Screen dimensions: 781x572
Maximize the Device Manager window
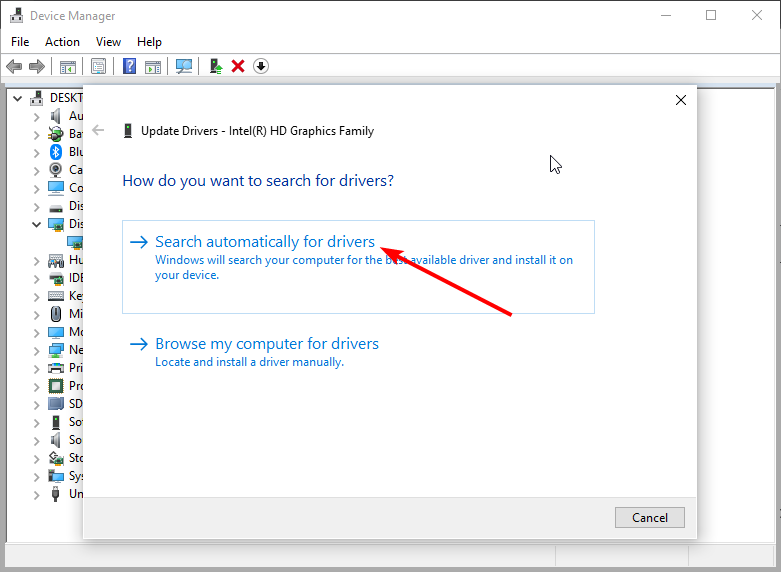(711, 15)
